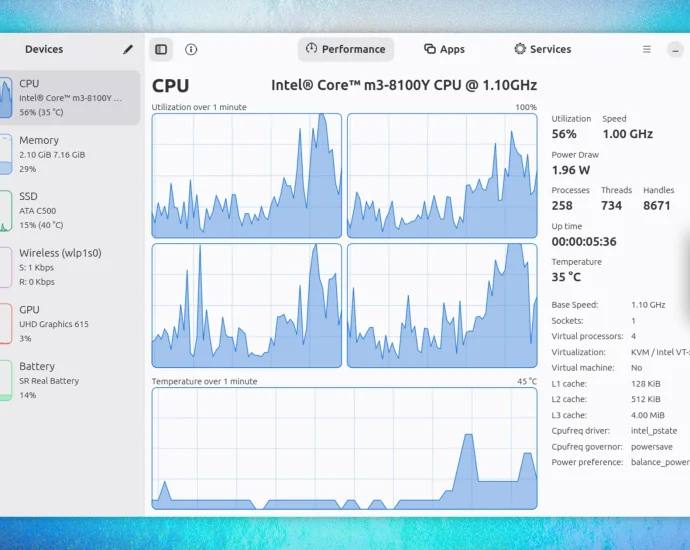Click the L1 cache 128 KiB value
Image resolution: width=690 pixels, height=550 pixels.
(646, 384)
